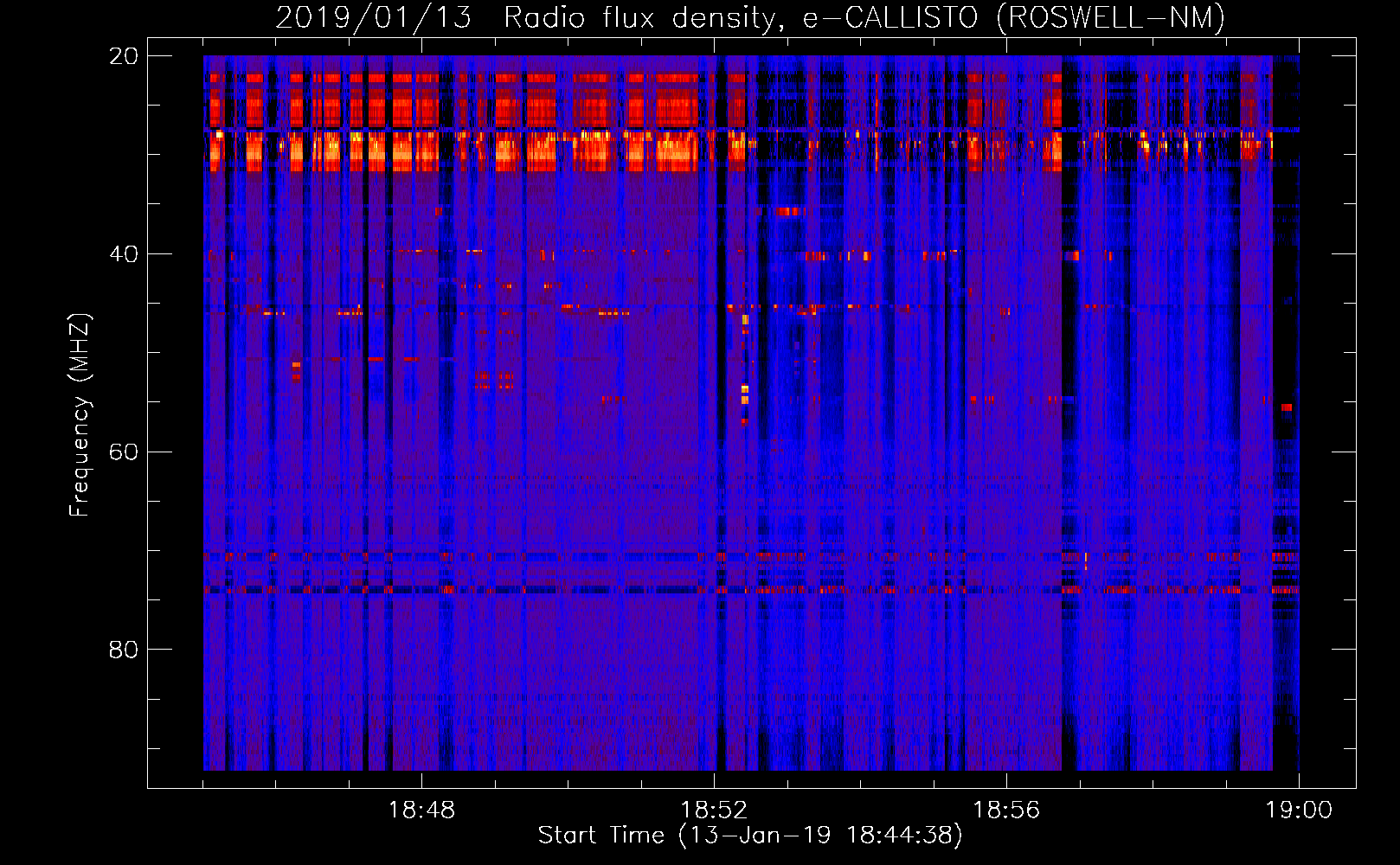This screenshot has width=1400, height=865.
Task: Click the '40' frequency tick label
Action: tap(124, 254)
